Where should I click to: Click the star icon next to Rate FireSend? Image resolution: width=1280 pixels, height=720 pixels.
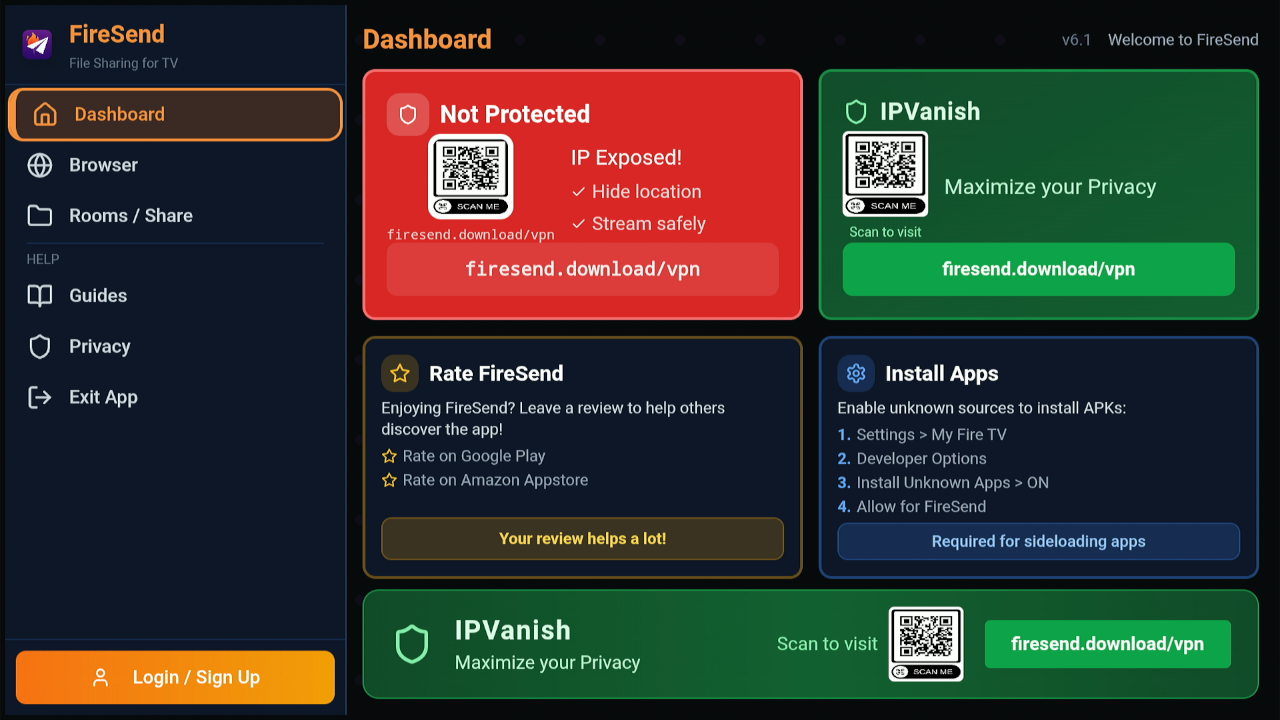(x=400, y=373)
